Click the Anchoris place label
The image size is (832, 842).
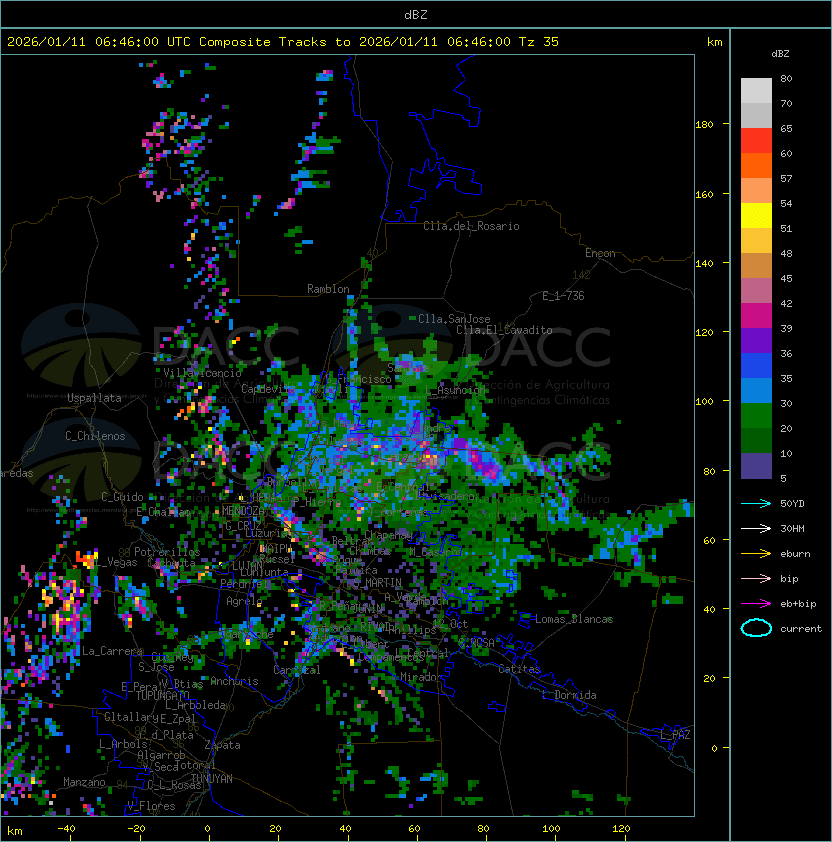pyautogui.click(x=234, y=681)
